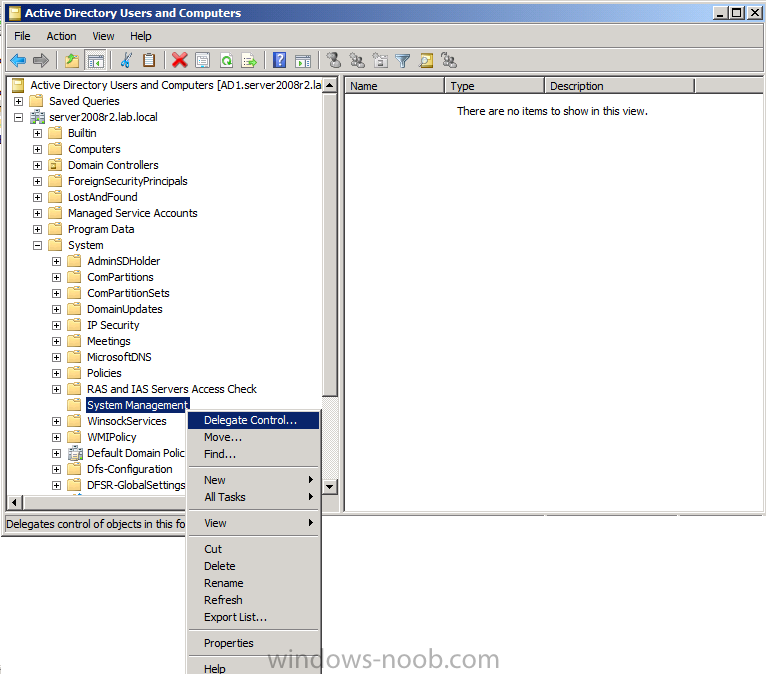Open the View submenu in context menu
Screen dimensions: 766x674
[x=254, y=523]
